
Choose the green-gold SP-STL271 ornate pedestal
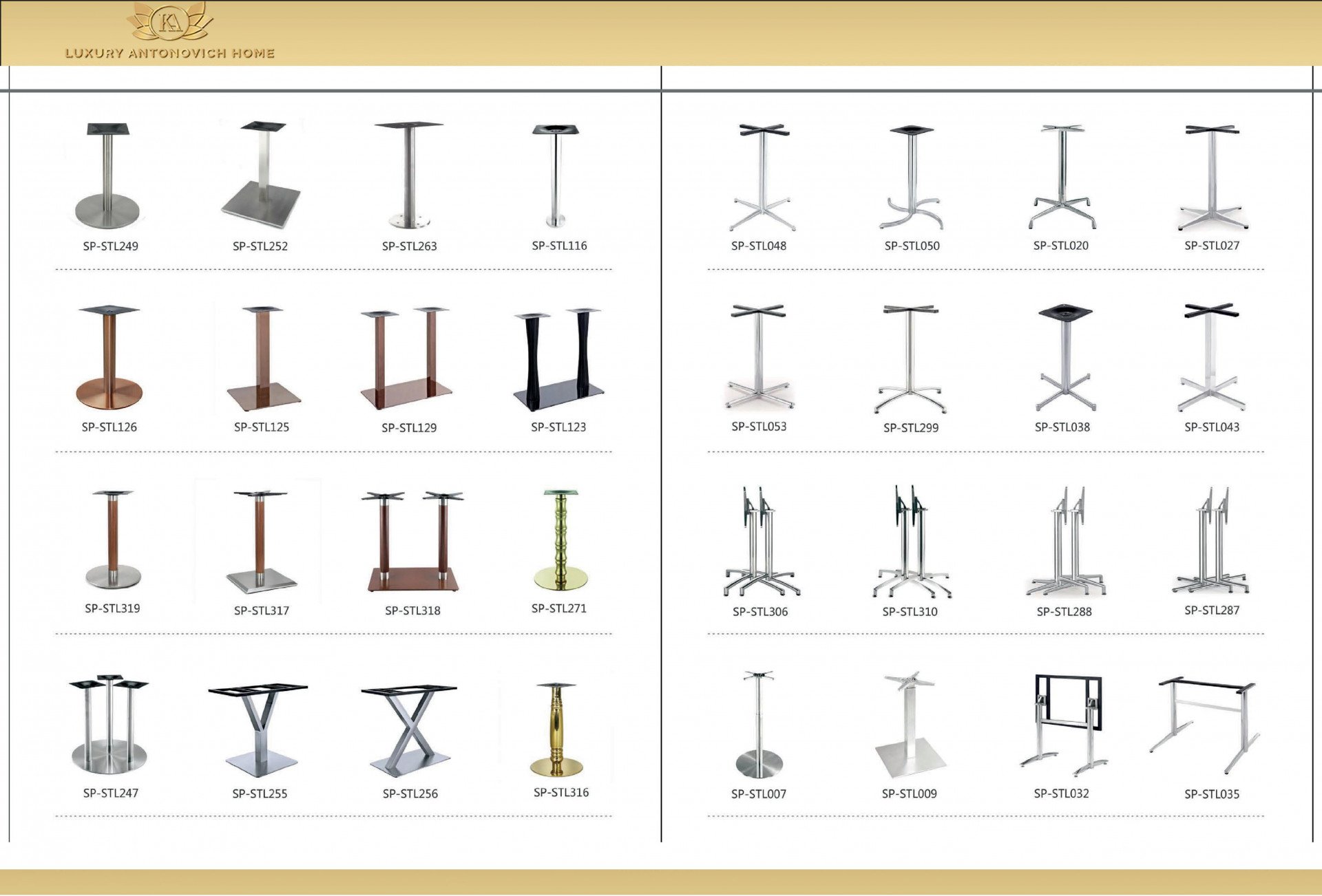561,540
